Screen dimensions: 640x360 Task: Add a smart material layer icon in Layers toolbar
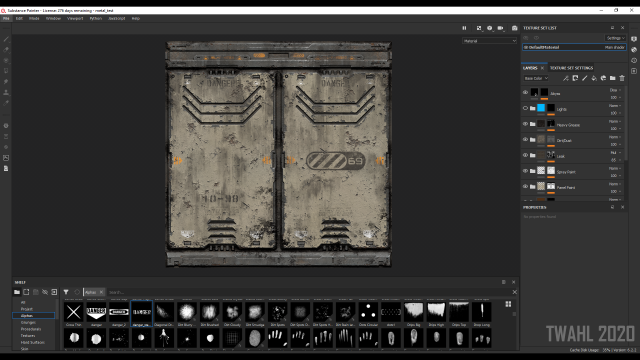(603, 78)
